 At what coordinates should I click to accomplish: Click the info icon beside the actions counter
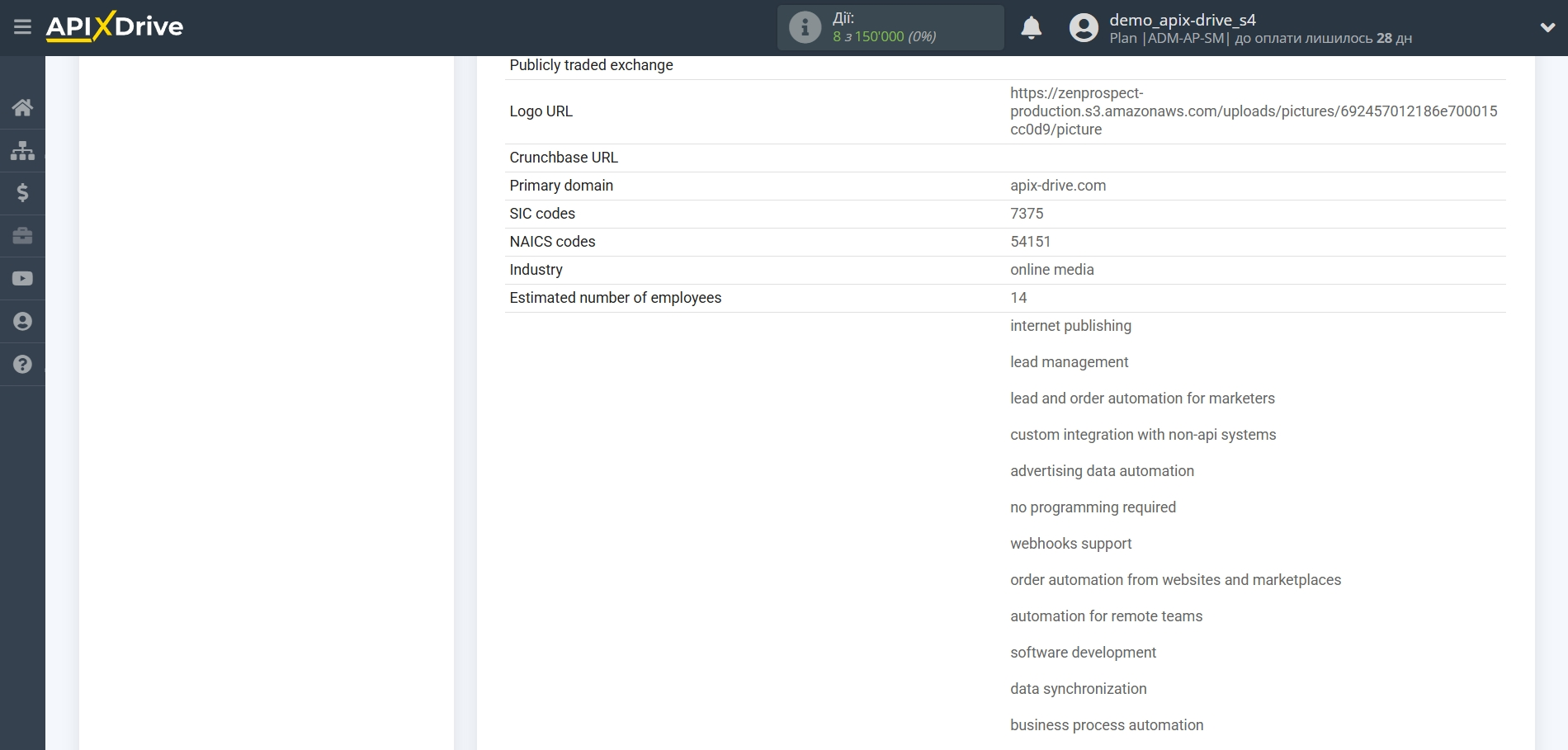pyautogui.click(x=805, y=26)
